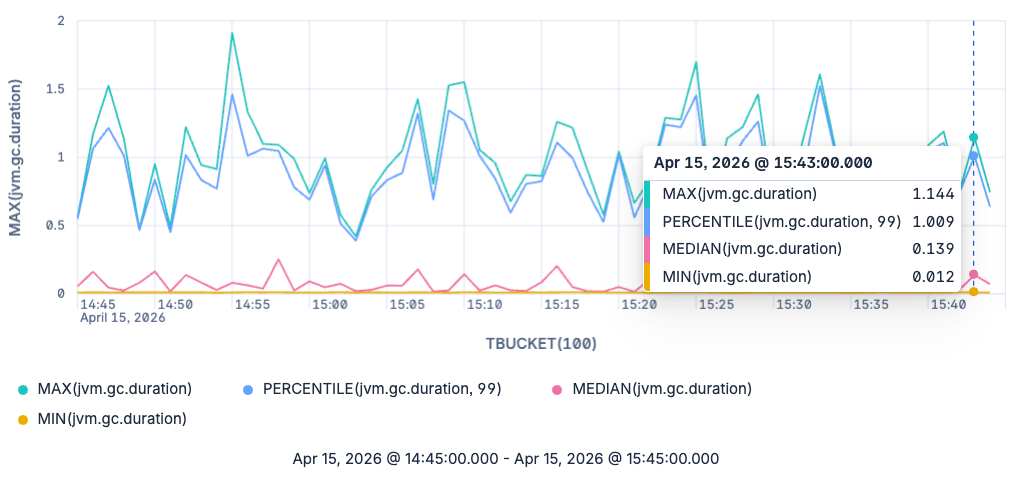
Task: Toggle MAX(jvm.gc.duration) legend series
Action: click(x=105, y=389)
